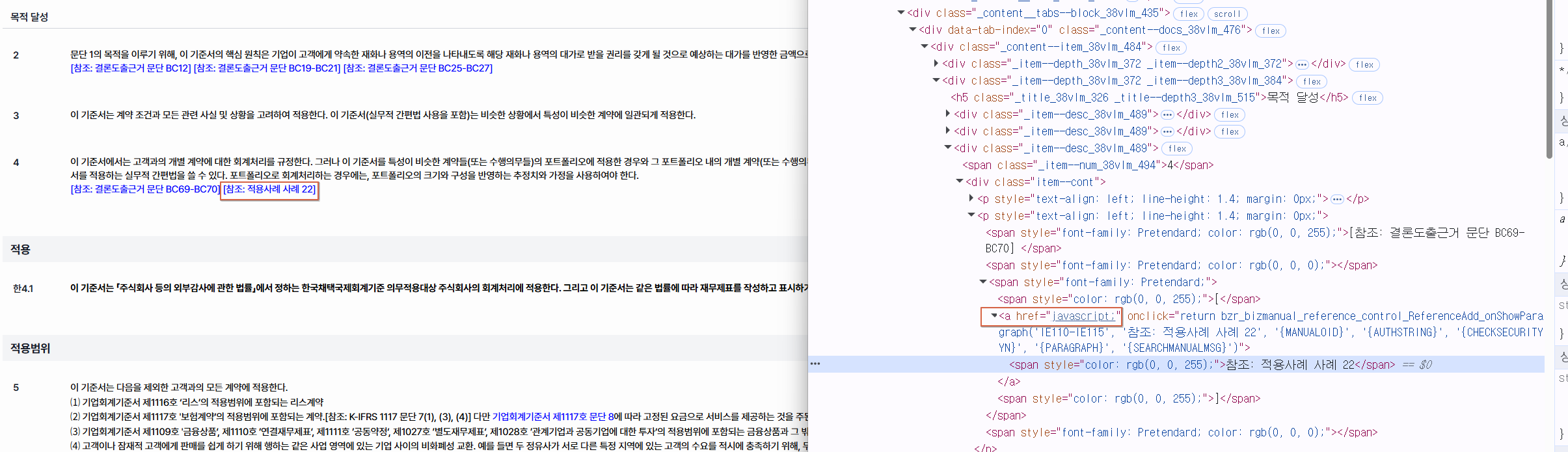
Task: Toggle flex badge beside _content--item_38vlm_484 div
Action: 1172,47
